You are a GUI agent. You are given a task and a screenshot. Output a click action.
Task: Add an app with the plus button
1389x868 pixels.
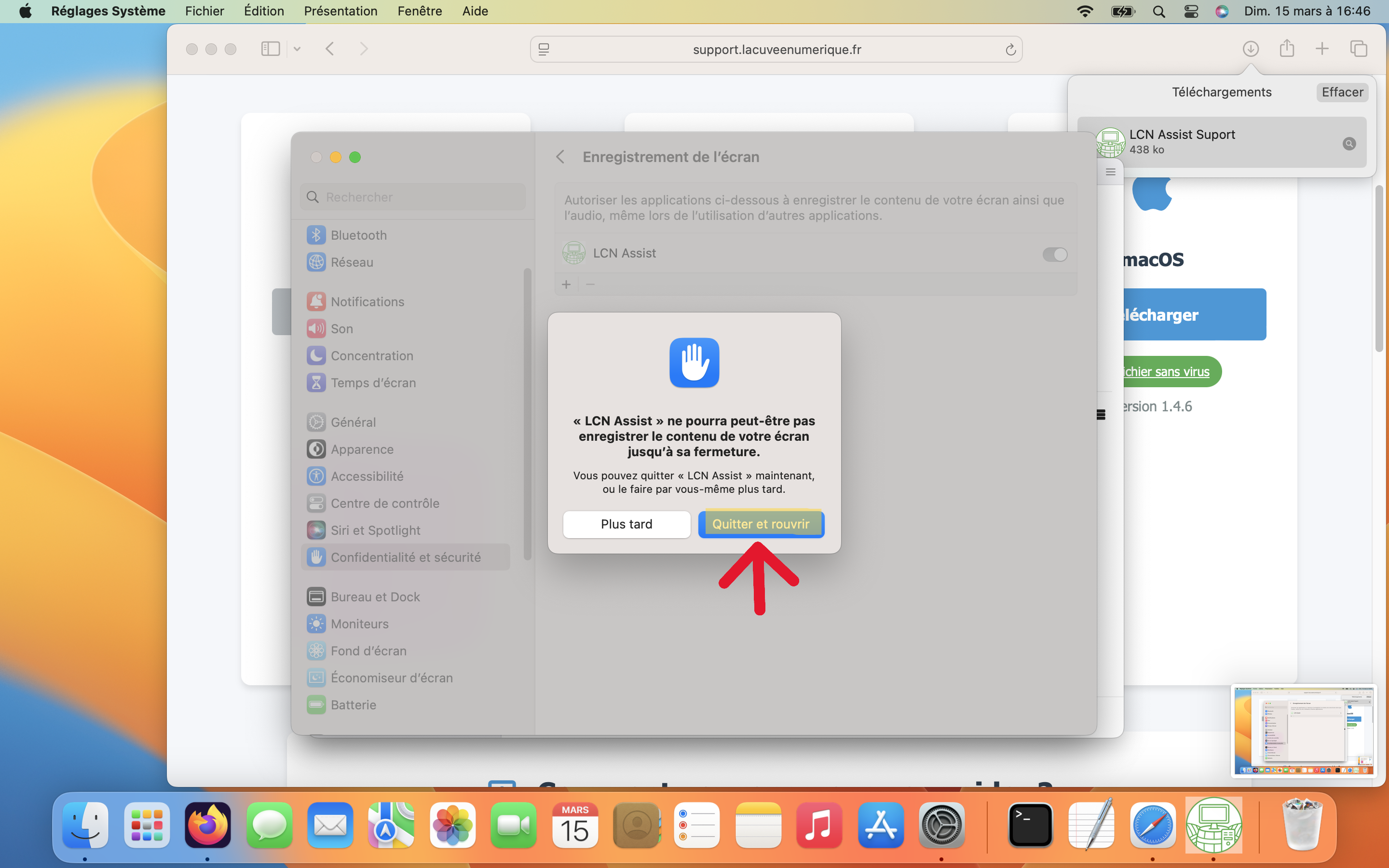pyautogui.click(x=566, y=285)
